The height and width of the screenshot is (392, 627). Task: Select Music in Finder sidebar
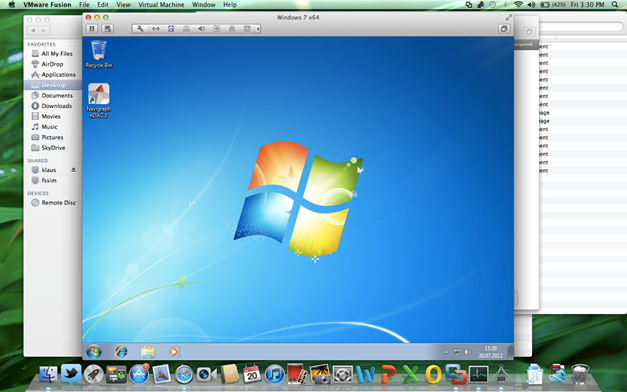point(53,127)
